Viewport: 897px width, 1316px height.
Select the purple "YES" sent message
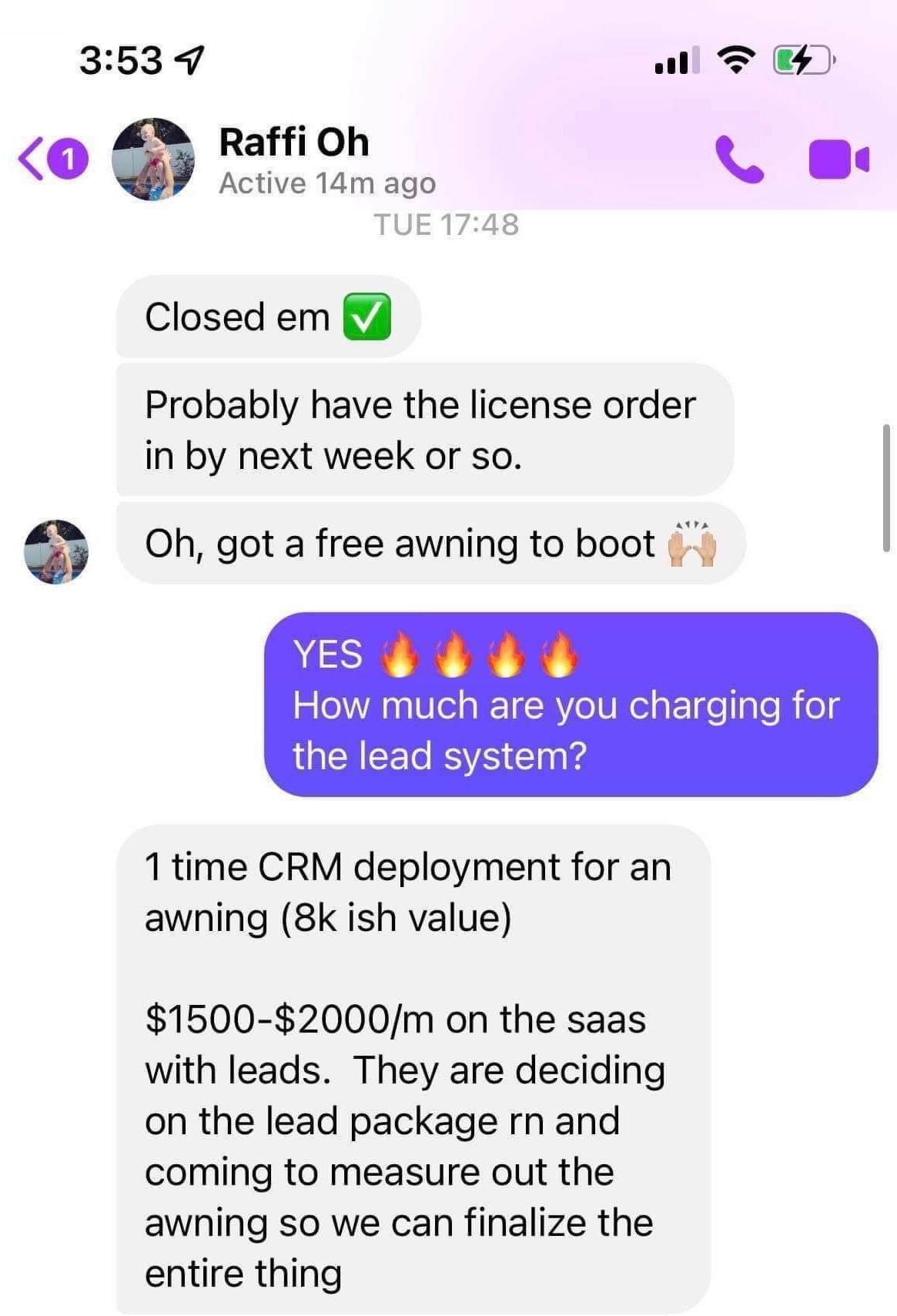pyautogui.click(x=571, y=704)
